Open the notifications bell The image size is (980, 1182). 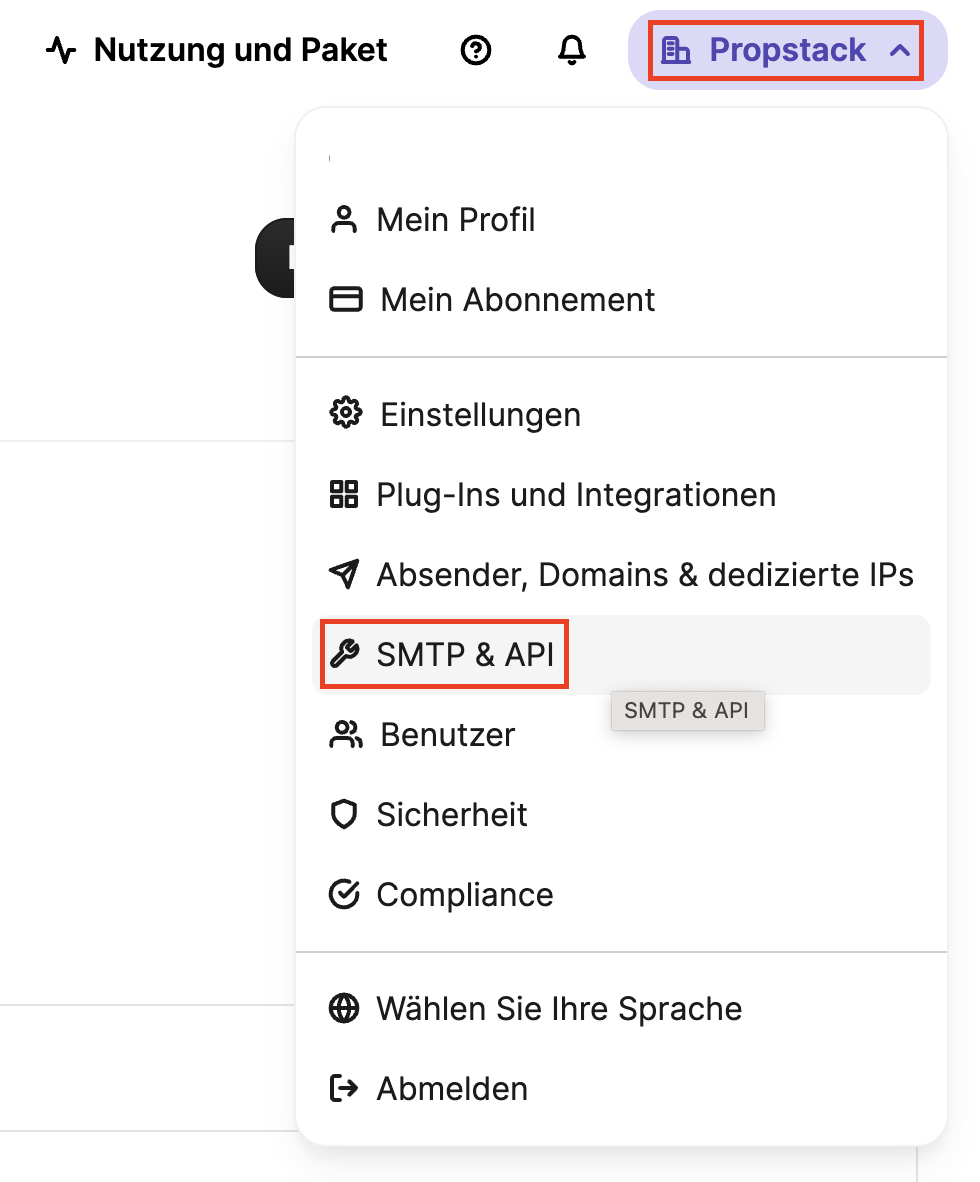(571, 50)
